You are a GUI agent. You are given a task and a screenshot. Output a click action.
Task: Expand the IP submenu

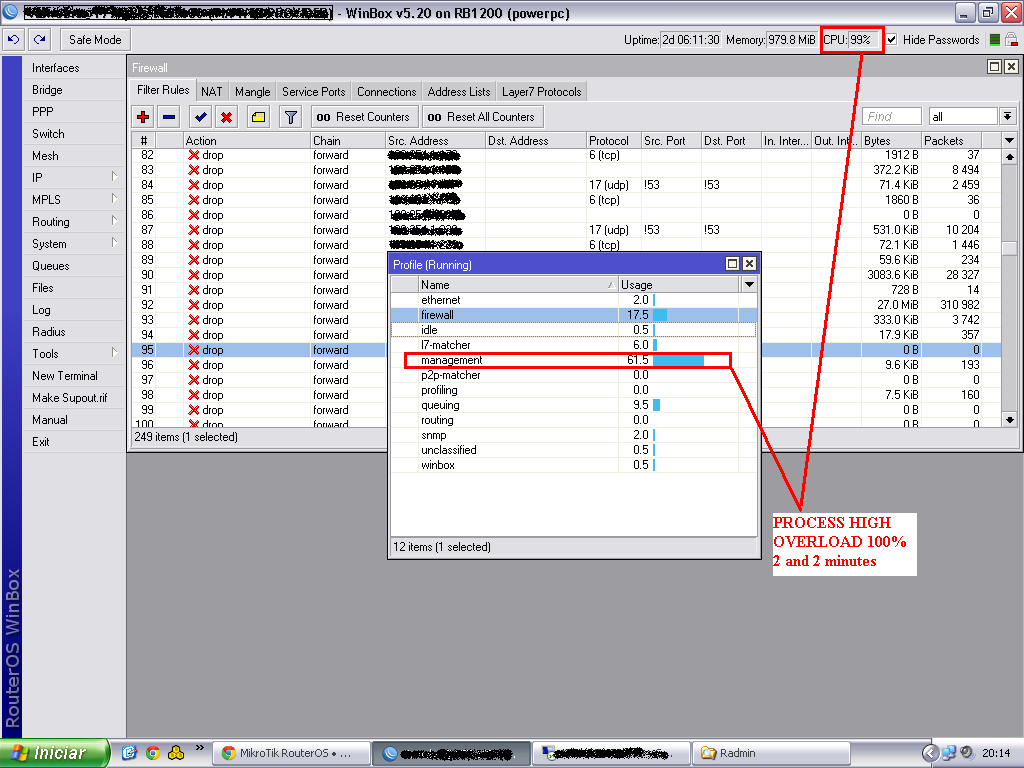click(x=114, y=176)
